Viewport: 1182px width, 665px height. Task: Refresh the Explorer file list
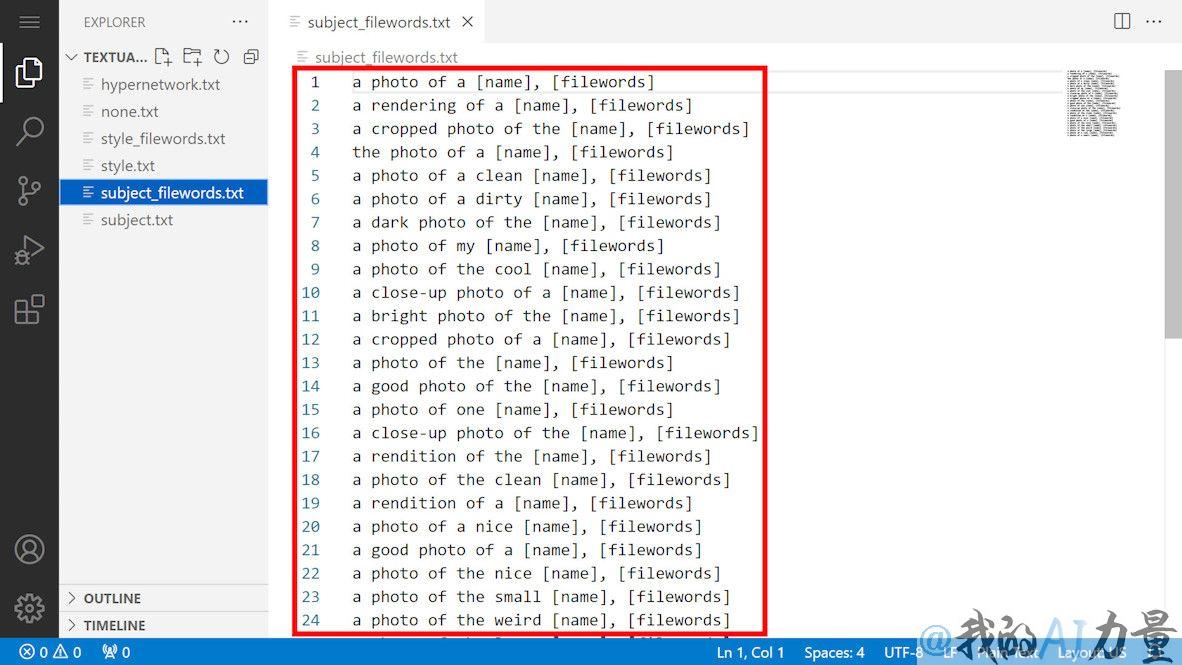click(x=222, y=57)
